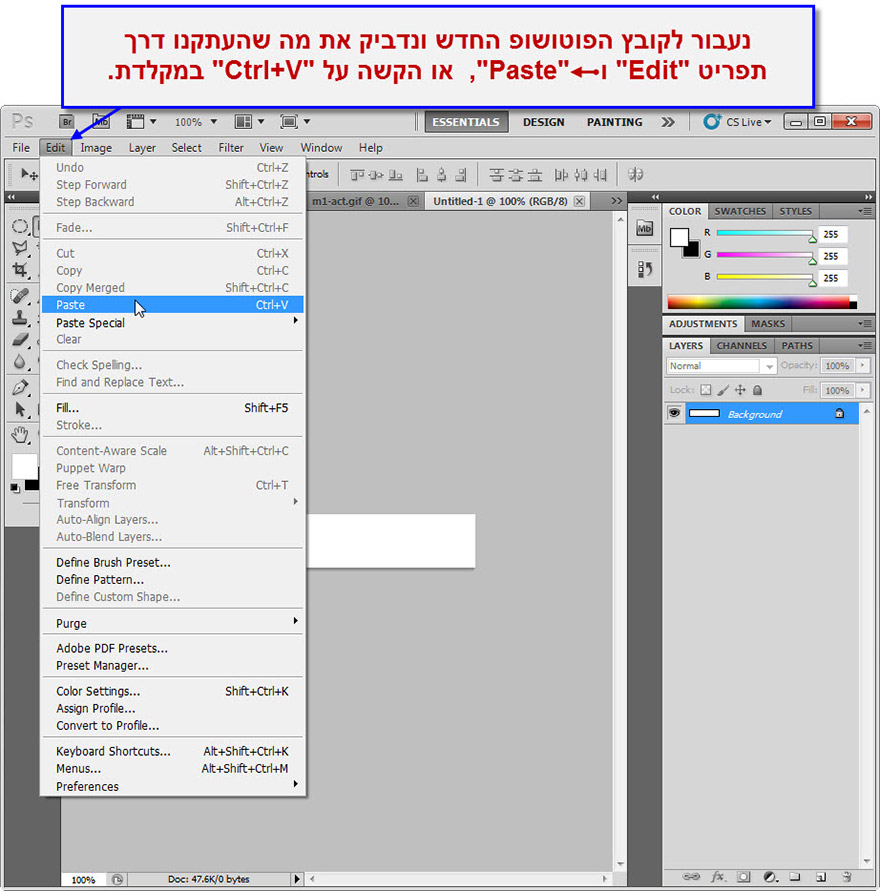Open the CS Live menu

[737, 122]
